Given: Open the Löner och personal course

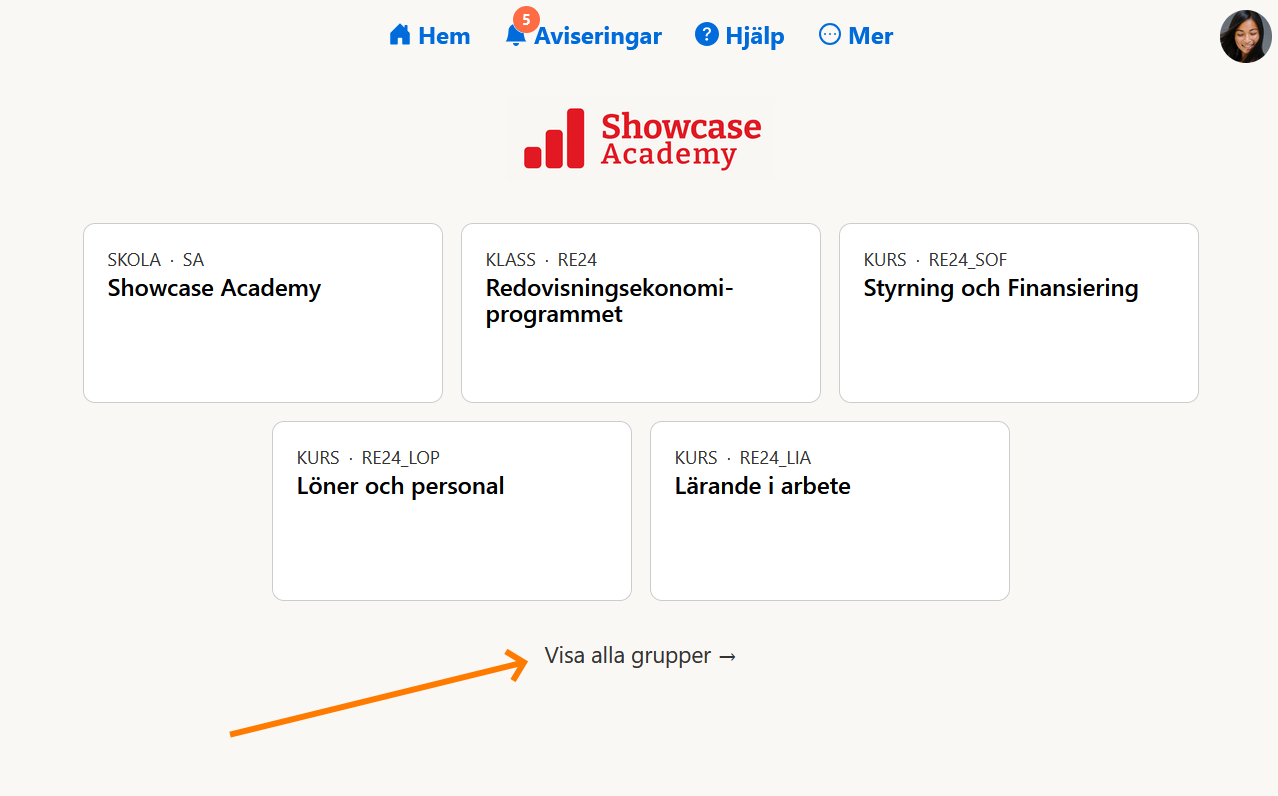Looking at the screenshot, I should tap(452, 511).
